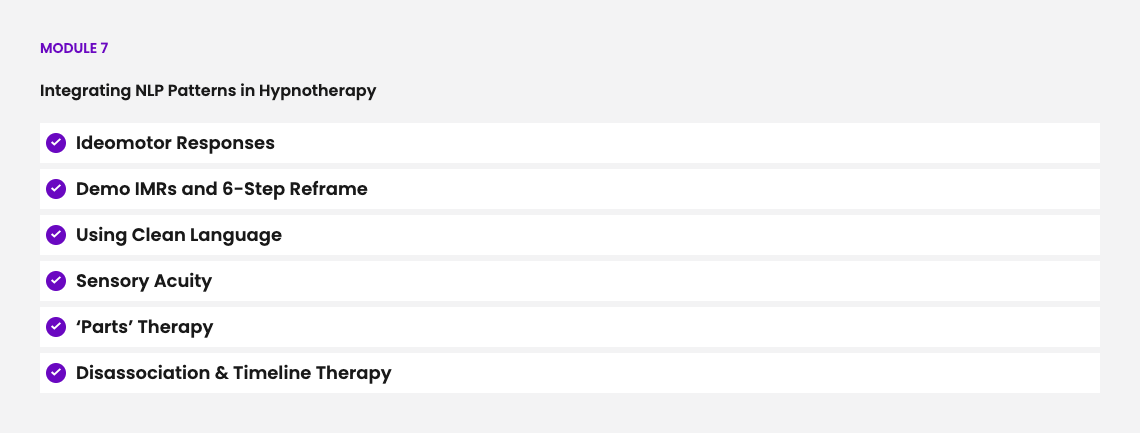Open the 'Parts' Therapy lesson title
Image resolution: width=1143 pixels, height=434 pixels.
coord(144,327)
